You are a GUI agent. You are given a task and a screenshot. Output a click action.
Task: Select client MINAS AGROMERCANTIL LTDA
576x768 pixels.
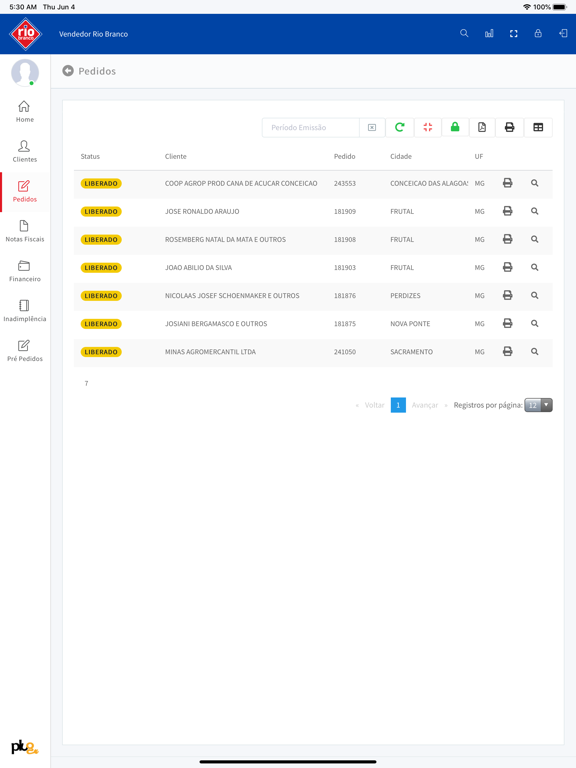click(210, 352)
